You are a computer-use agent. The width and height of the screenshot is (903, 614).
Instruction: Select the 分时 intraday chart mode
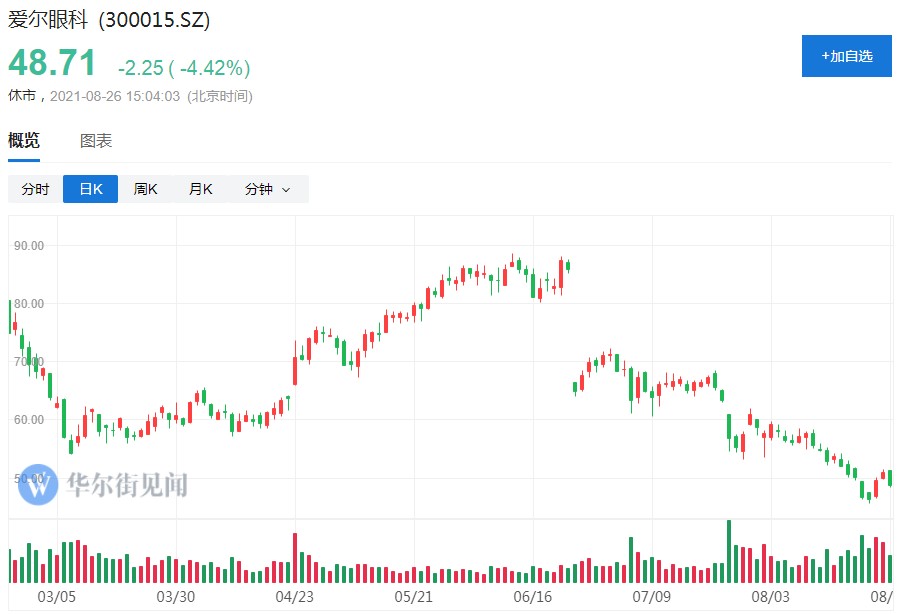(x=35, y=189)
